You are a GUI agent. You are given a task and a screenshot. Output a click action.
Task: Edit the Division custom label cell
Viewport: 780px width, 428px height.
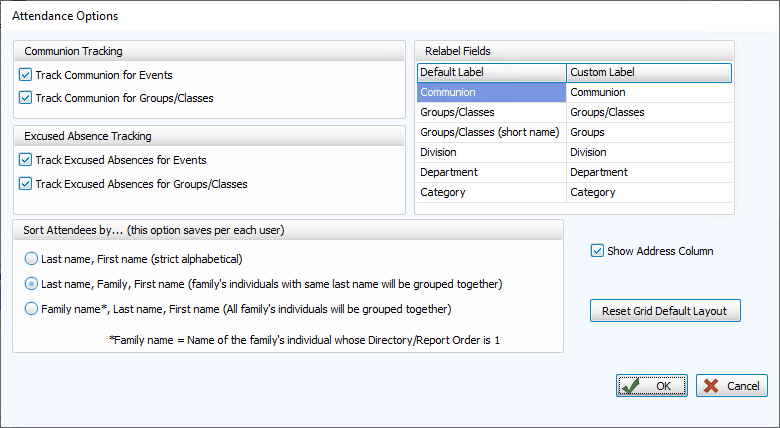point(648,152)
